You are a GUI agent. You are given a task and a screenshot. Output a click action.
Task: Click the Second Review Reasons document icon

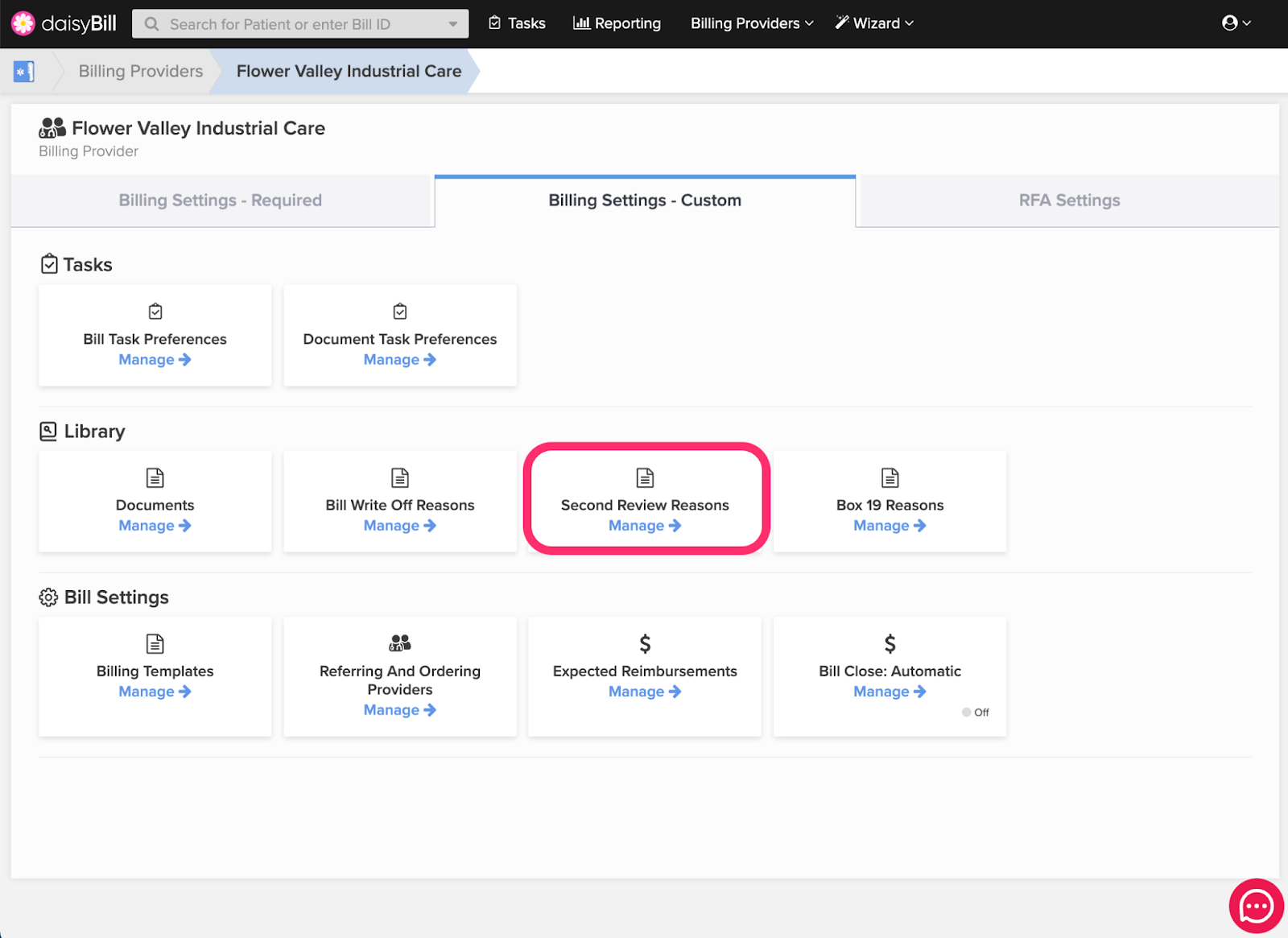click(645, 477)
